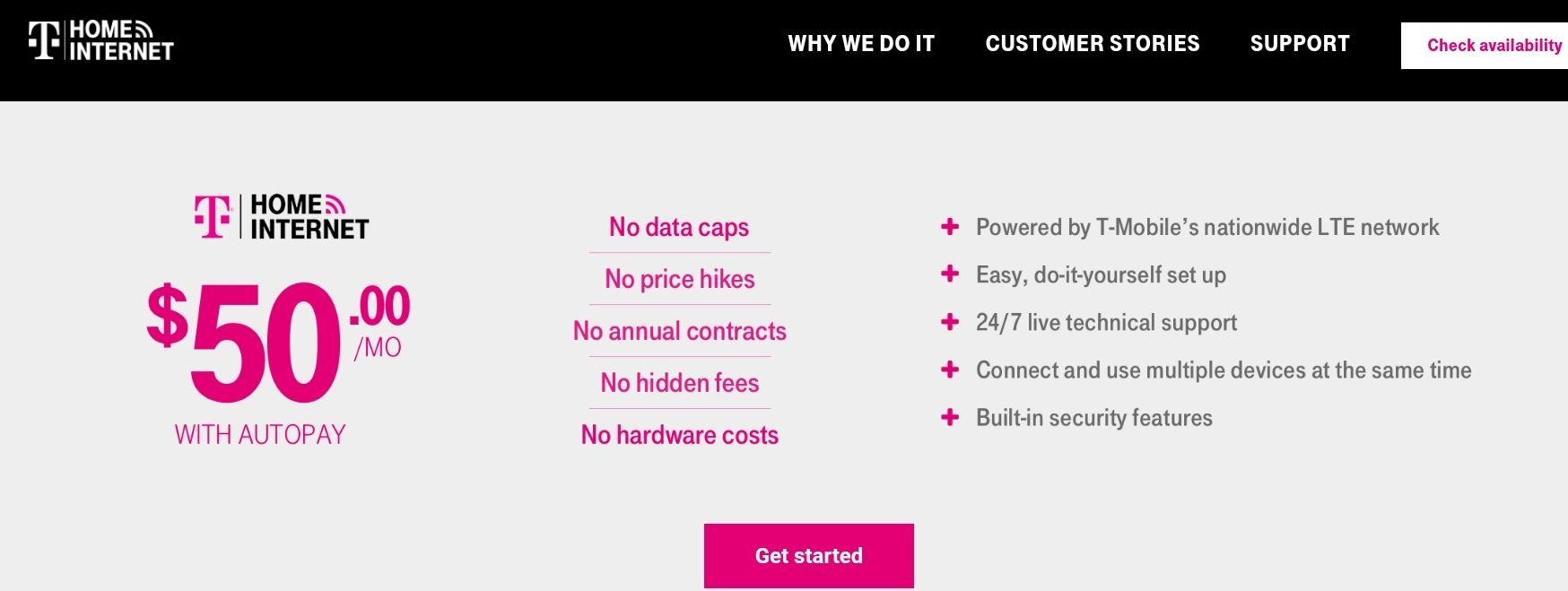
Task: Go to Customer Stories section
Action: click(1092, 44)
